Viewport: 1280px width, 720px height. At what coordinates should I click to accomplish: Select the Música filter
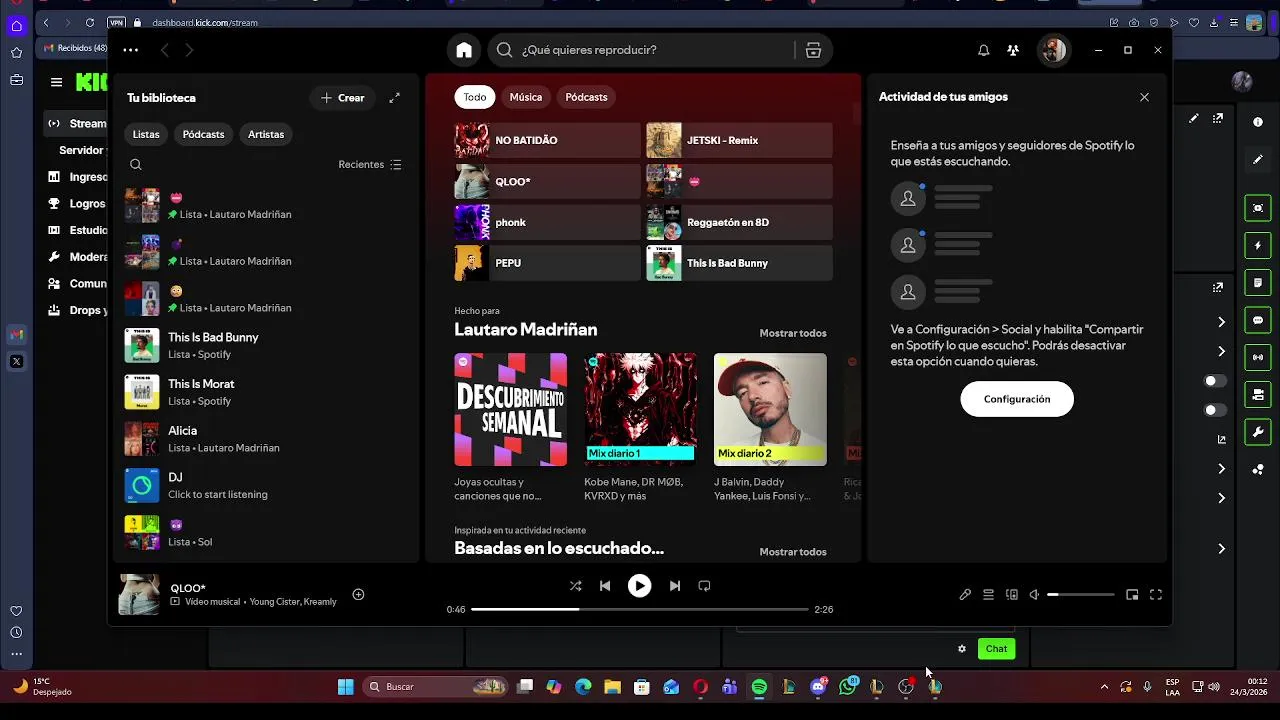coord(526,97)
